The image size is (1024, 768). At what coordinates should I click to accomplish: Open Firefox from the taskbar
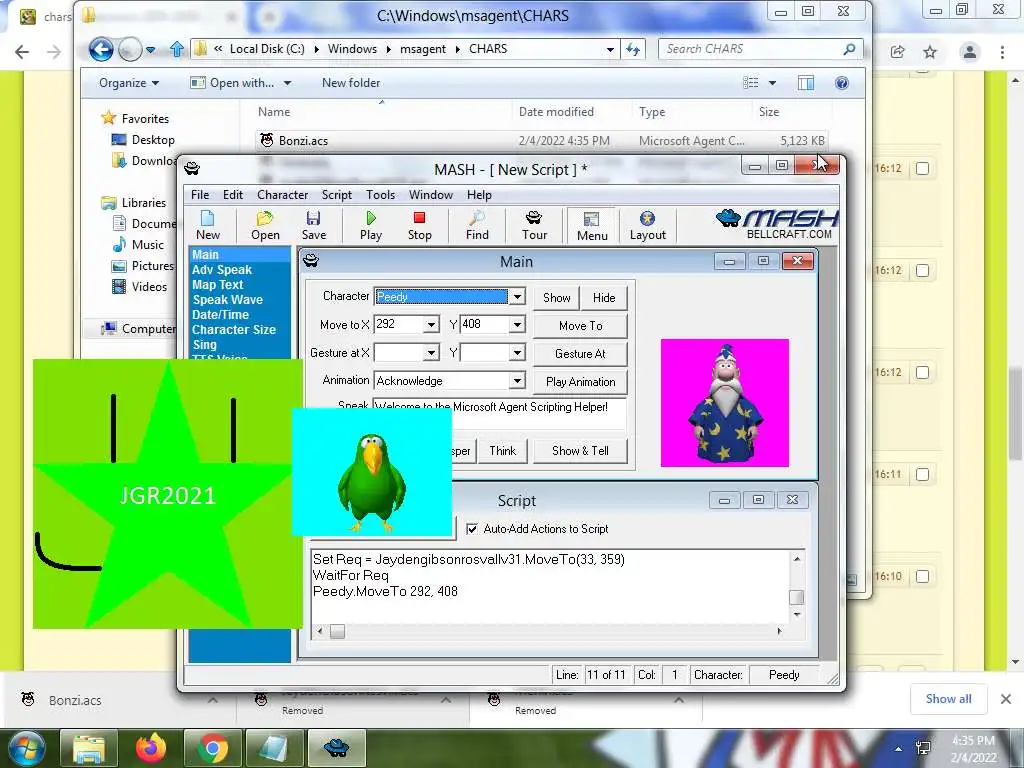coord(151,748)
